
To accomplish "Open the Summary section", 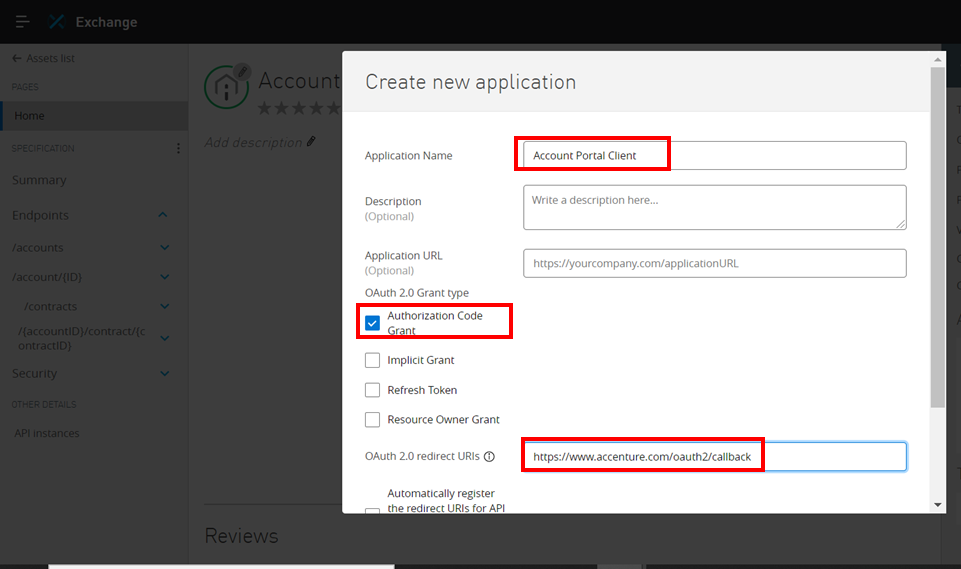I will [39, 180].
